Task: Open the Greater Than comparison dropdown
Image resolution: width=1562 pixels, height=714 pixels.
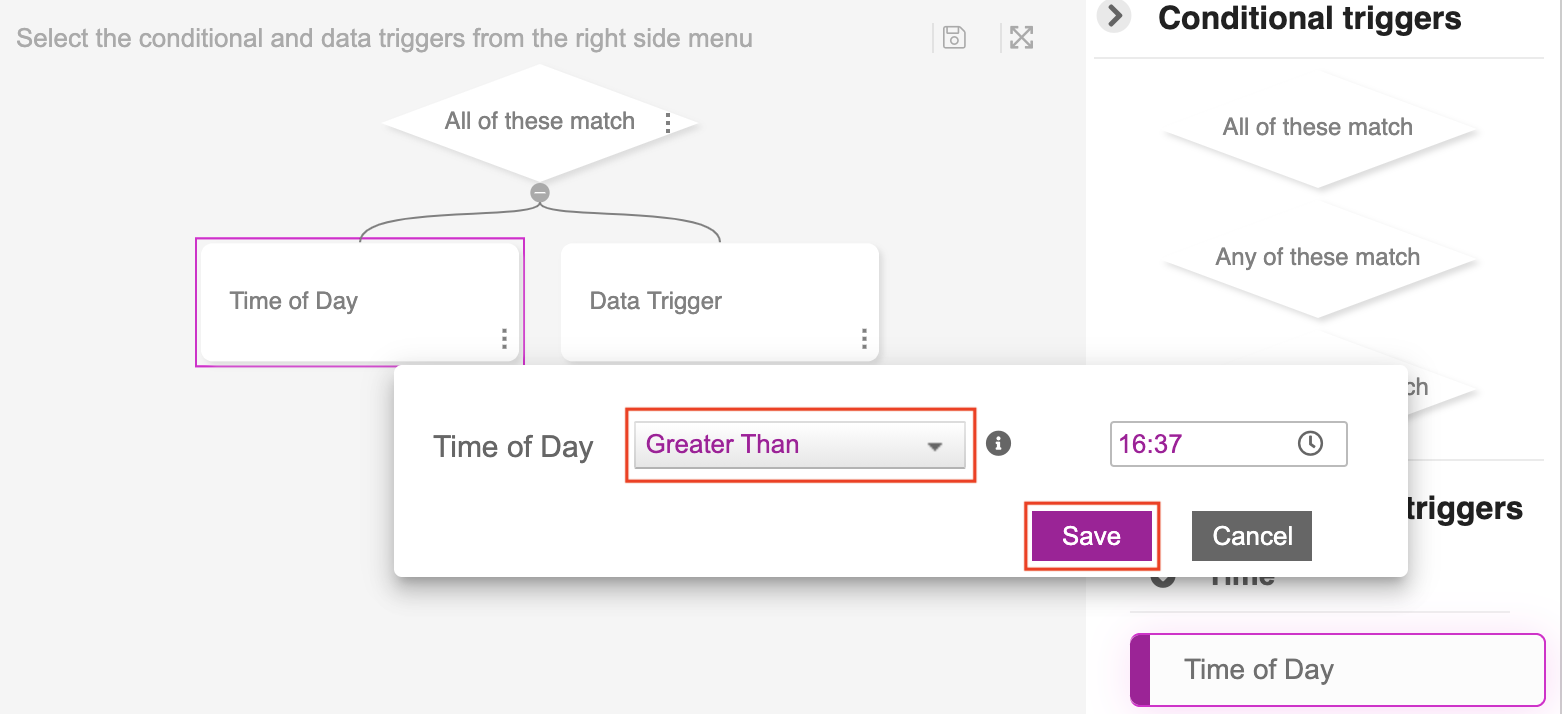Action: [799, 445]
